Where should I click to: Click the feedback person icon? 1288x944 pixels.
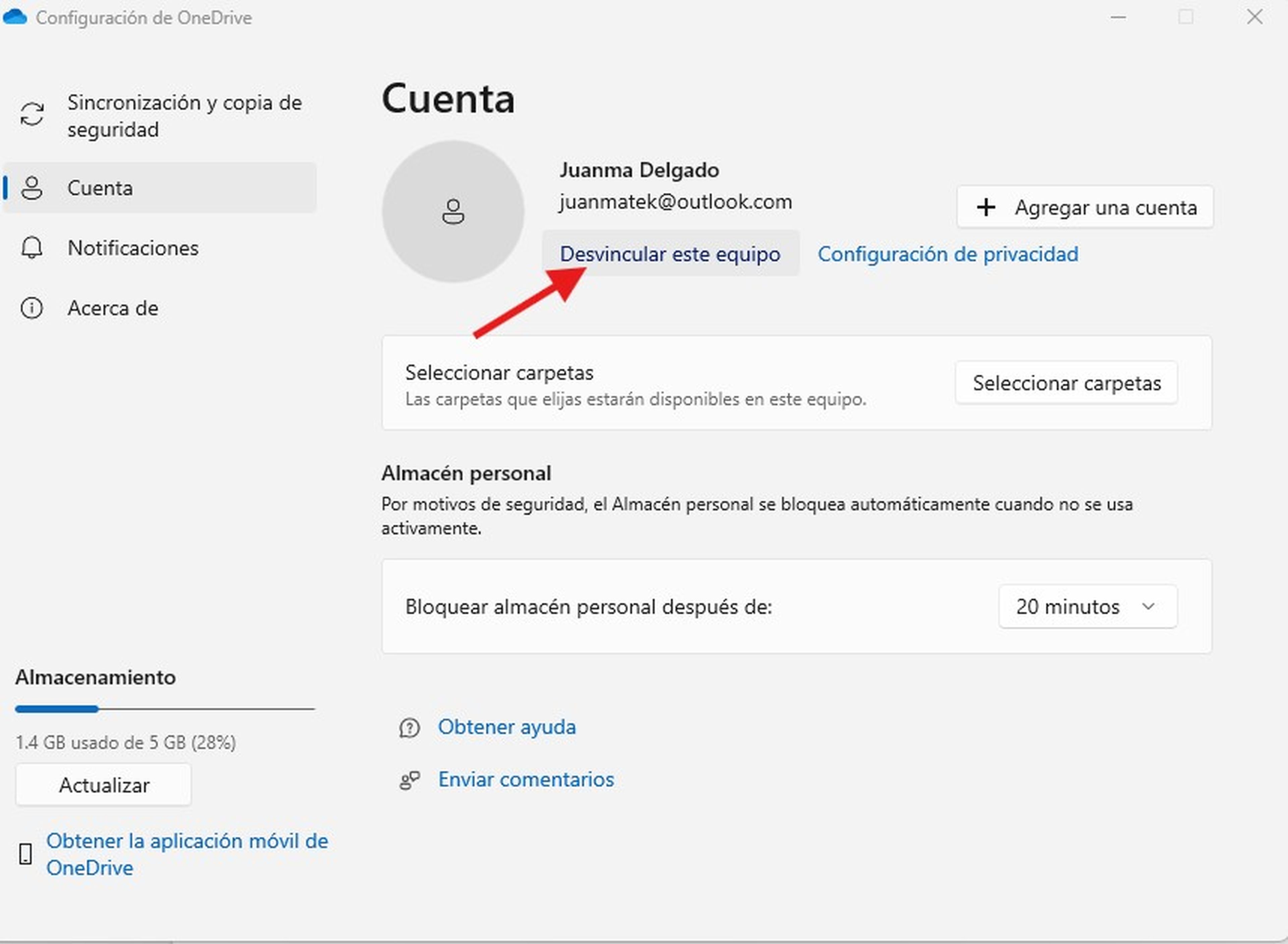tap(409, 780)
